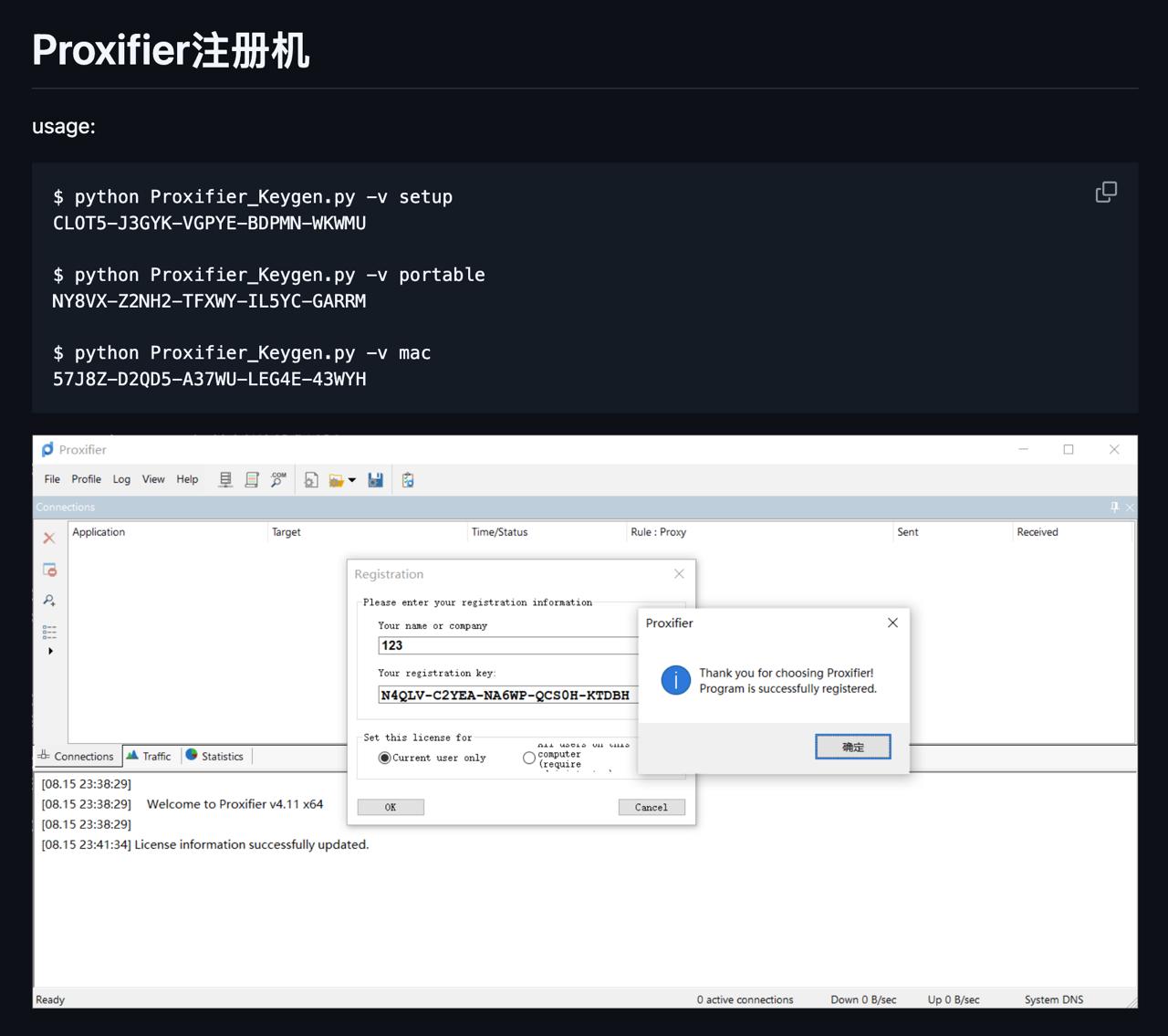1168x1036 pixels.
Task: Click the block connection sidebar icon
Action: [x=49, y=570]
